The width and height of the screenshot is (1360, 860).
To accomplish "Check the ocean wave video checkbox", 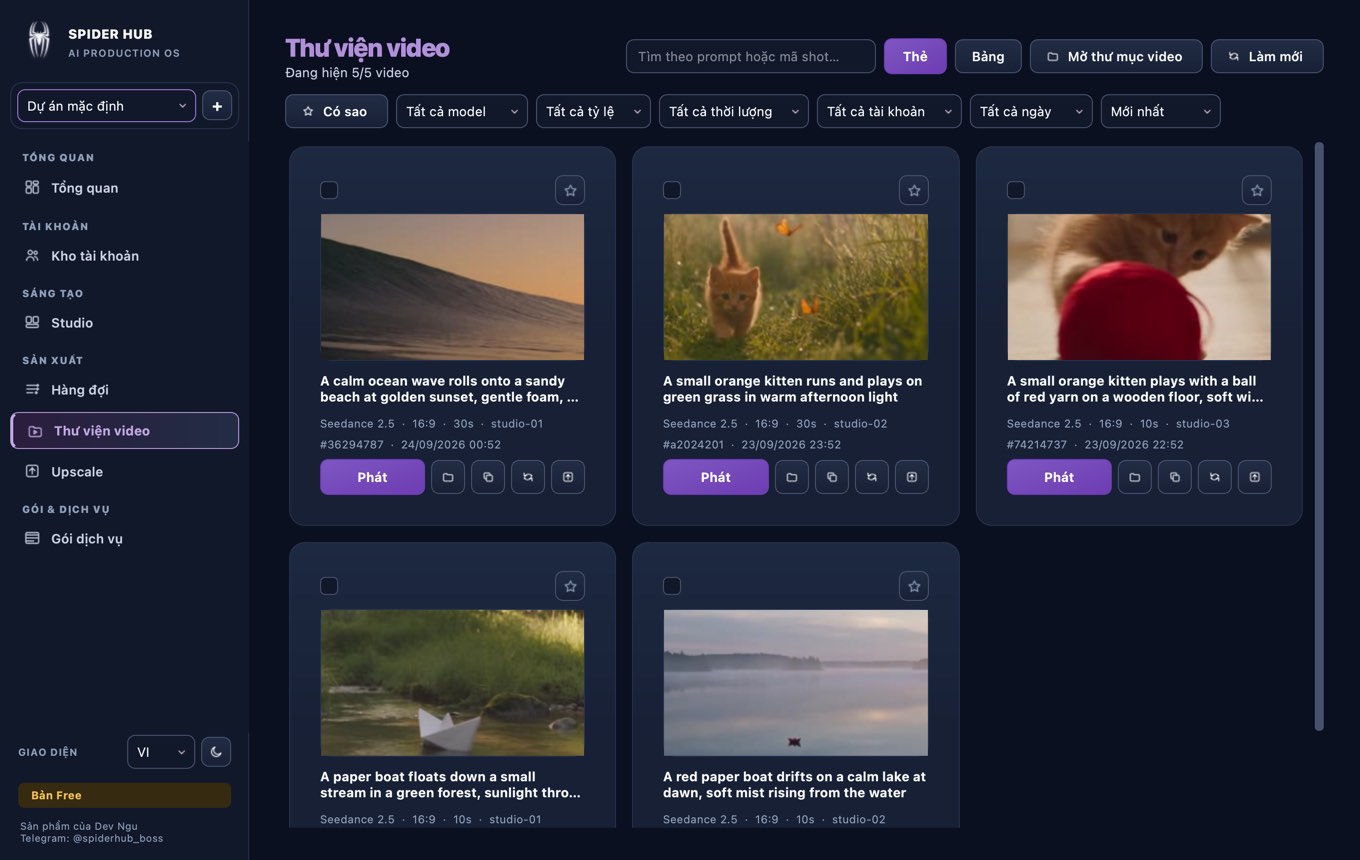I will tap(329, 190).
